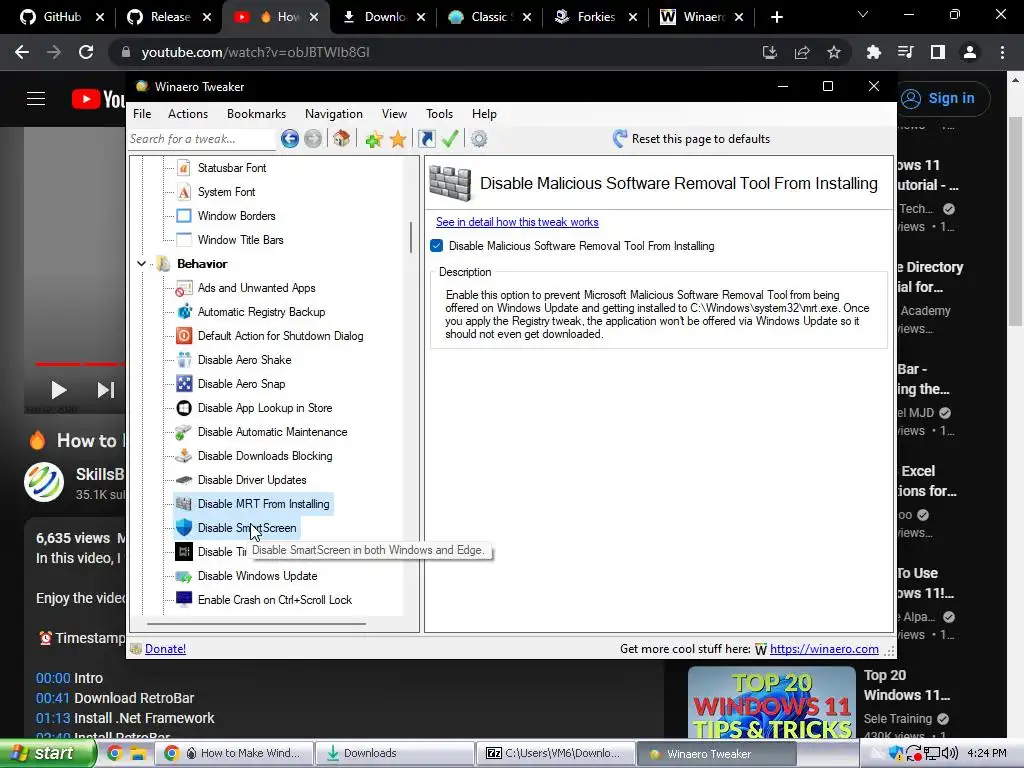Open Chrome three-dot menu

1002,52
